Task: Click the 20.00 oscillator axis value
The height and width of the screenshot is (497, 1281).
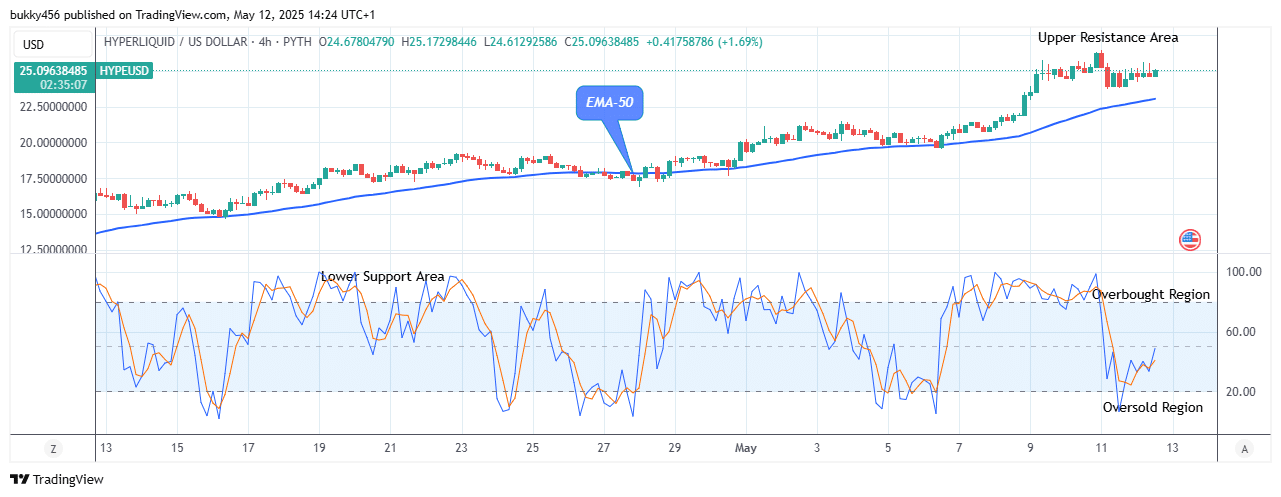Action: point(1243,391)
